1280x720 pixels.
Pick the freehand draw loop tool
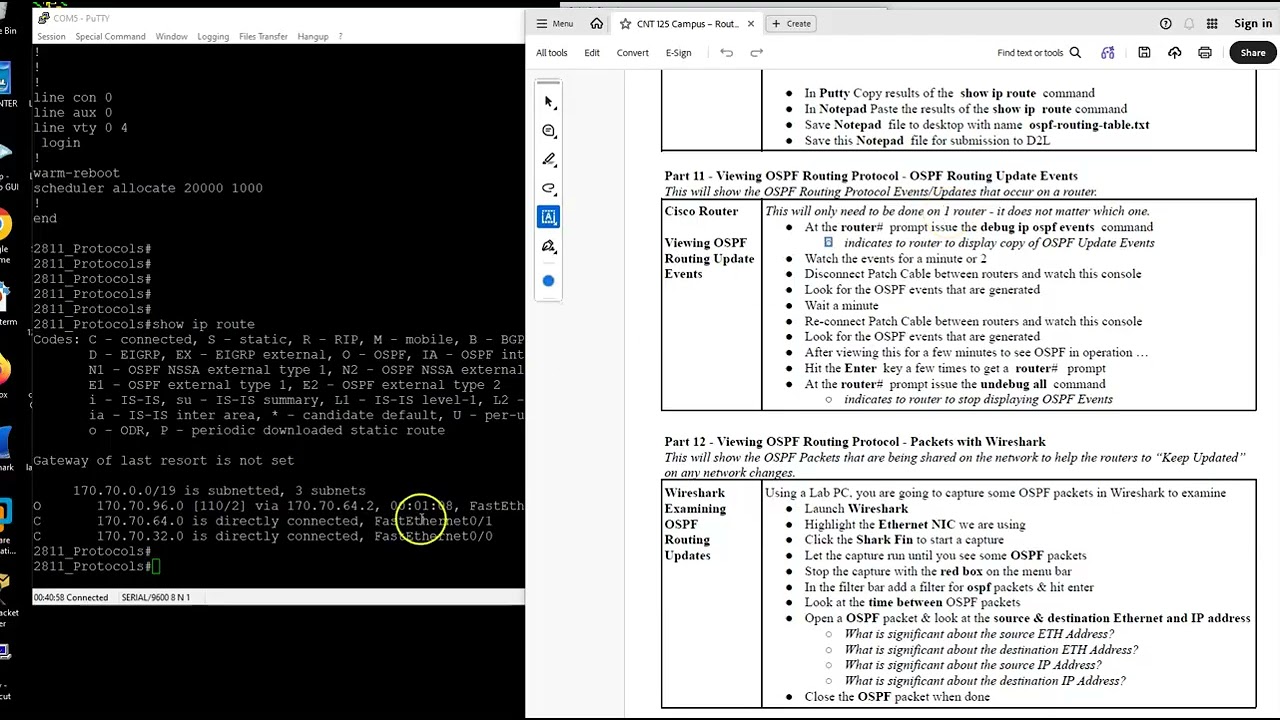click(549, 189)
